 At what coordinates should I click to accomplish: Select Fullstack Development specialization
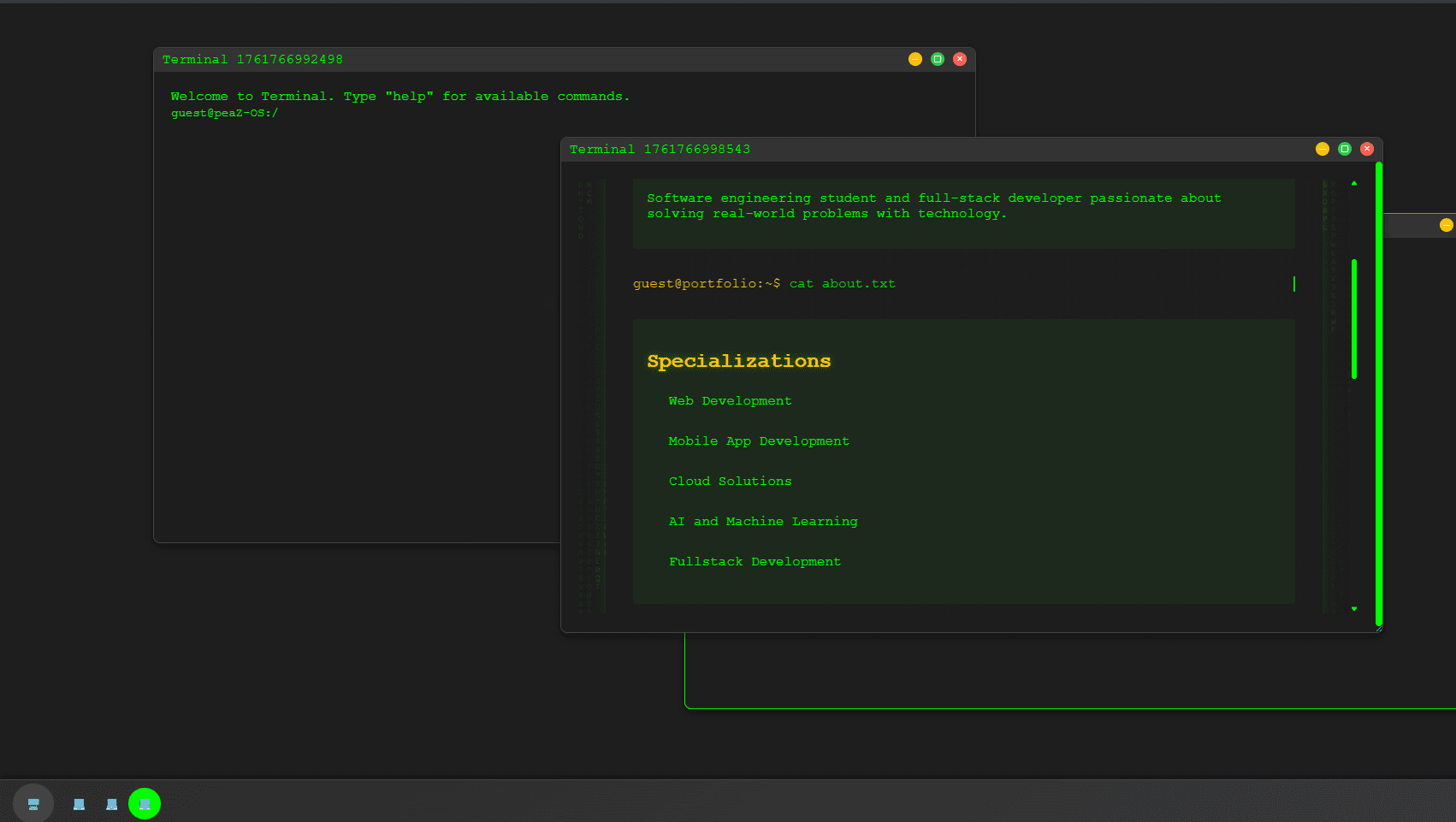click(755, 561)
